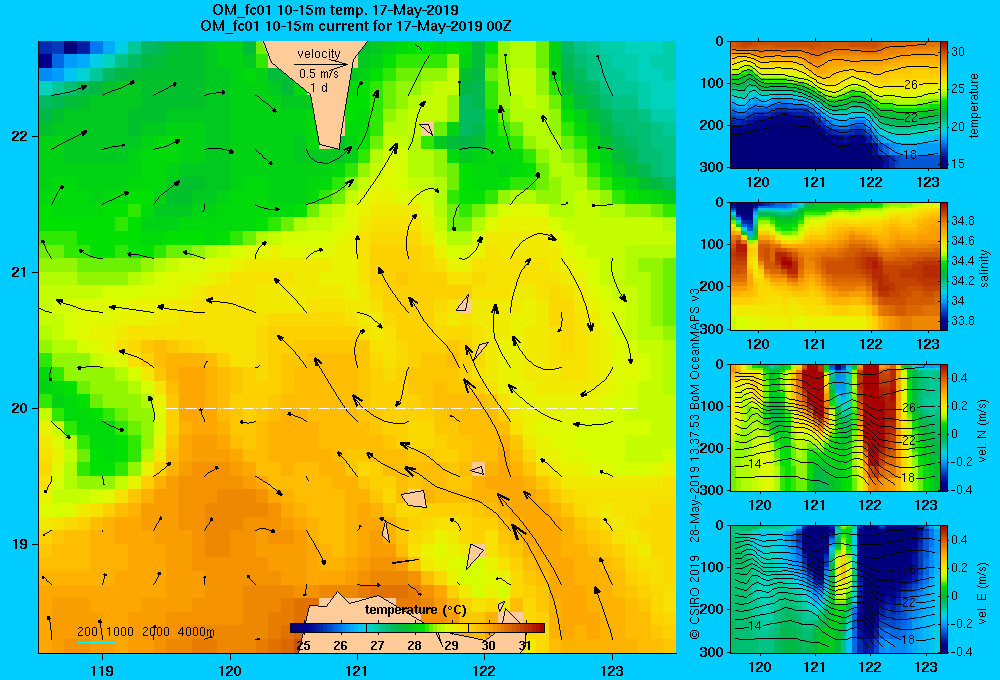Click tick "31" on the main temperature colorbar
This screenshot has height=680, width=1000.
[x=524, y=646]
